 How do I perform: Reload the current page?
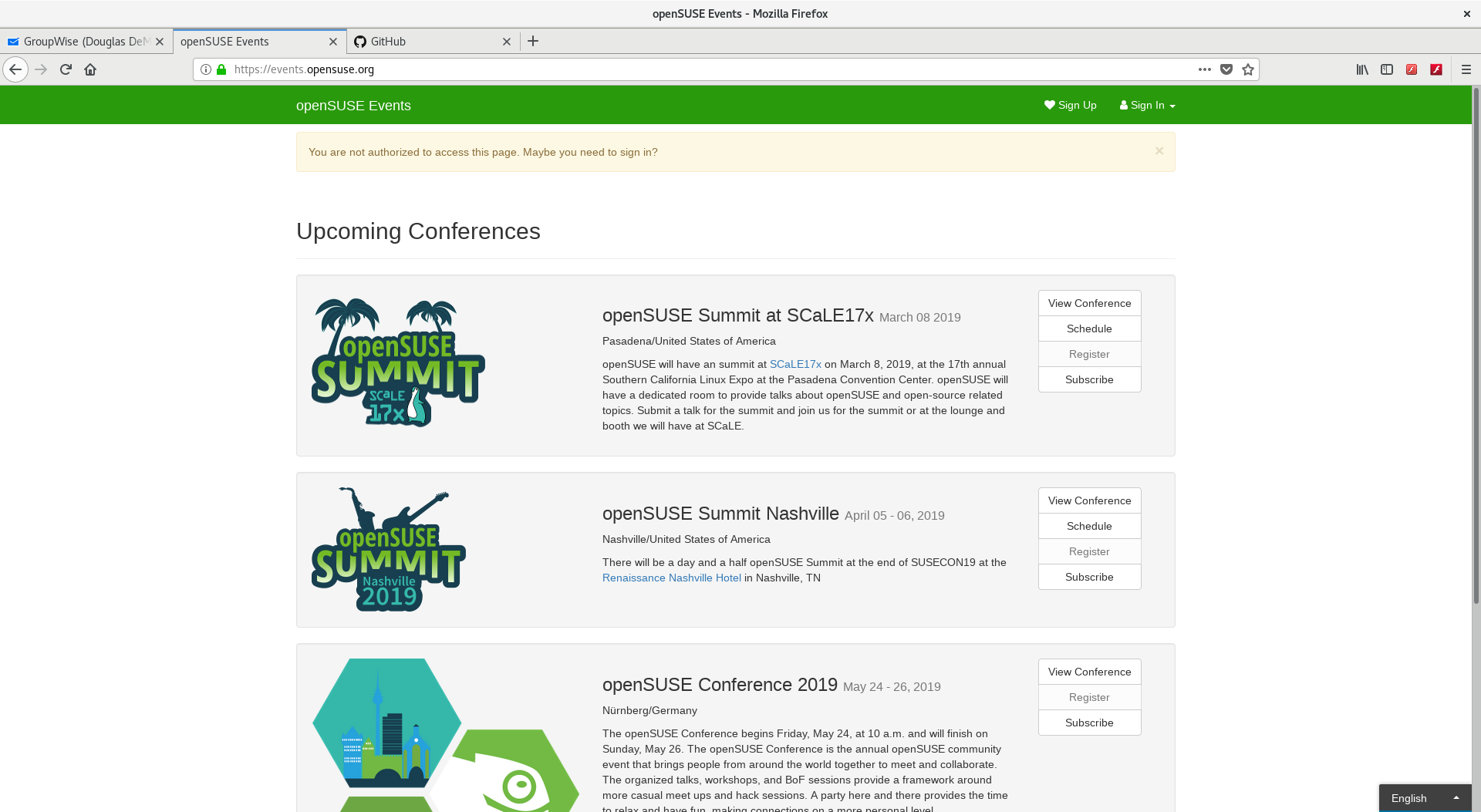(66, 69)
